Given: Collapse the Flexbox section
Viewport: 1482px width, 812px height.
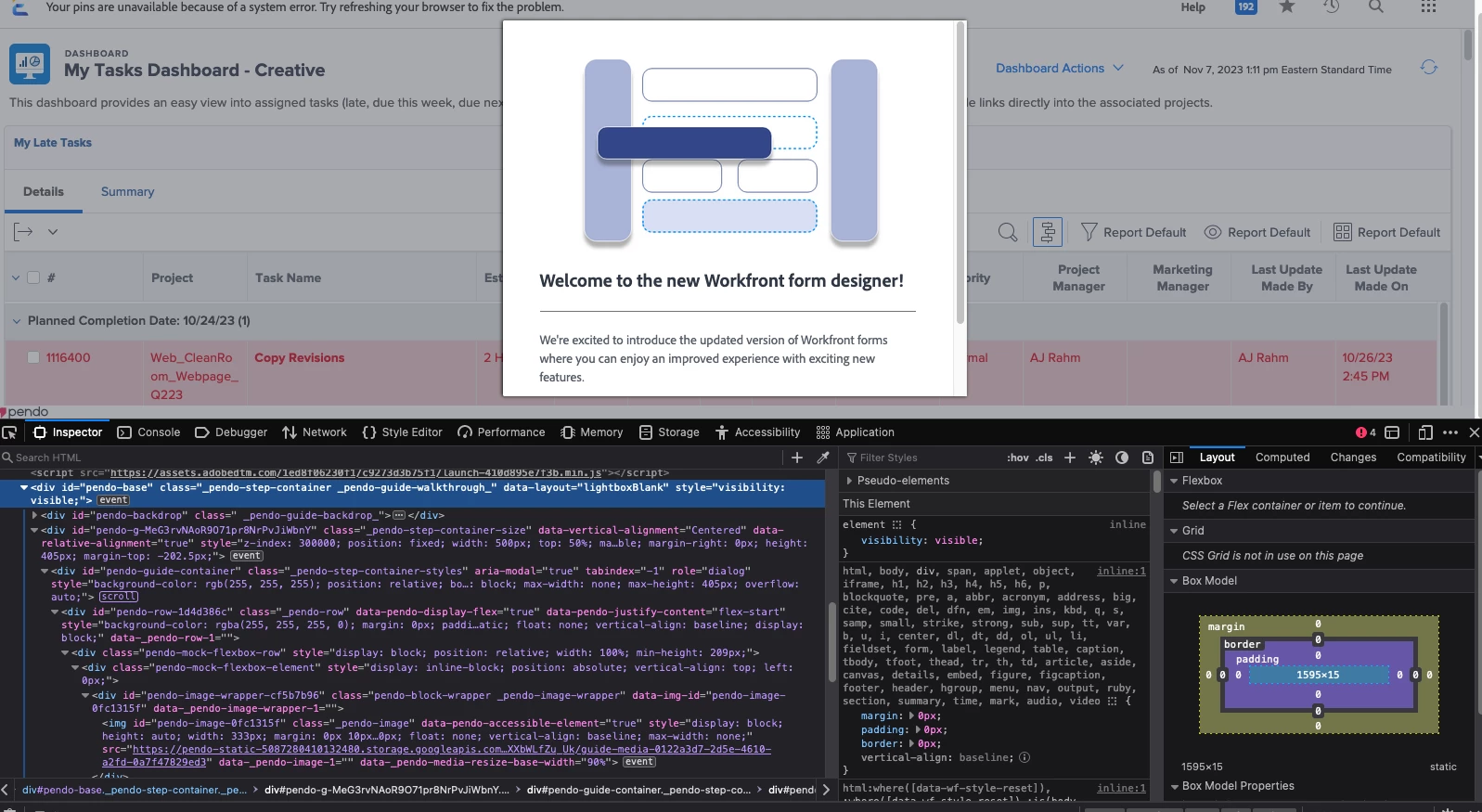Looking at the screenshot, I should pos(1174,481).
